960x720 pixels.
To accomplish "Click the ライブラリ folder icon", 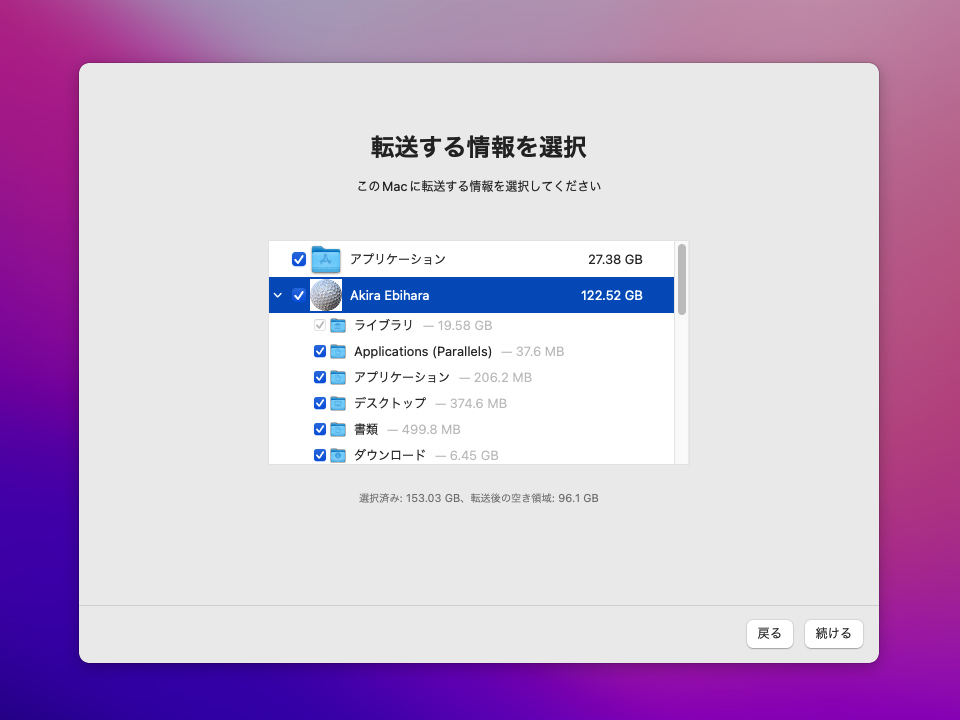I will coord(338,326).
